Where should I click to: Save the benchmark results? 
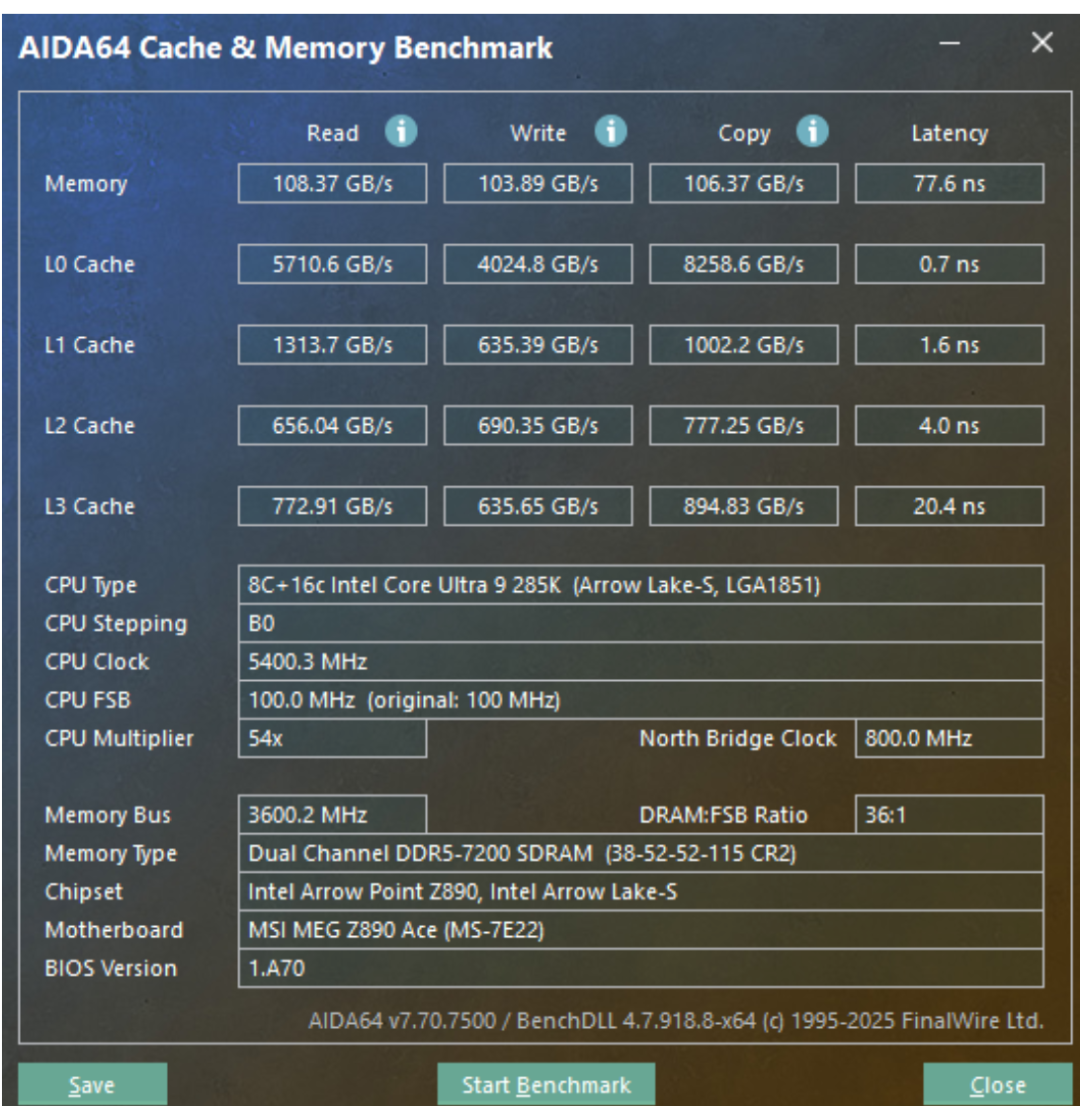92,1084
